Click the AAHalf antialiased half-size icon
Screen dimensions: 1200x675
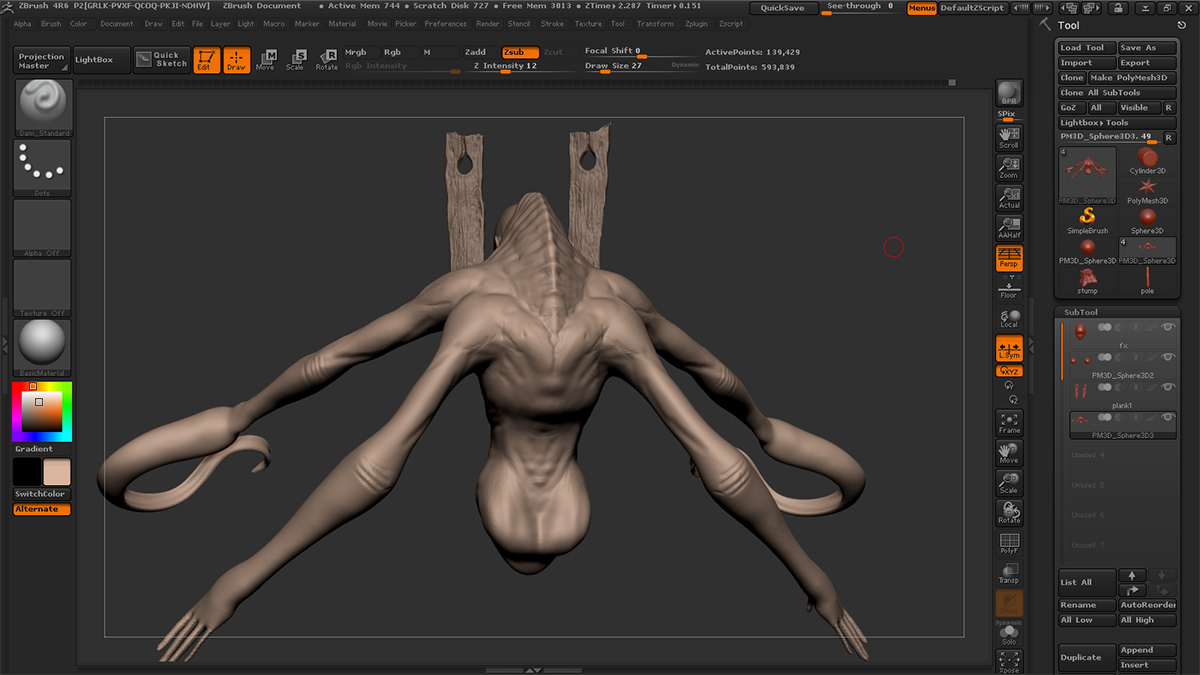point(1009,228)
